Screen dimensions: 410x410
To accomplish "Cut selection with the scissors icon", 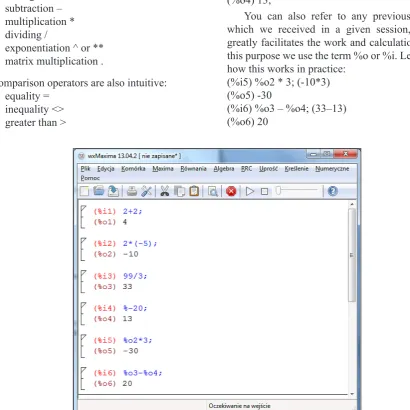I will pyautogui.click(x=165, y=191).
